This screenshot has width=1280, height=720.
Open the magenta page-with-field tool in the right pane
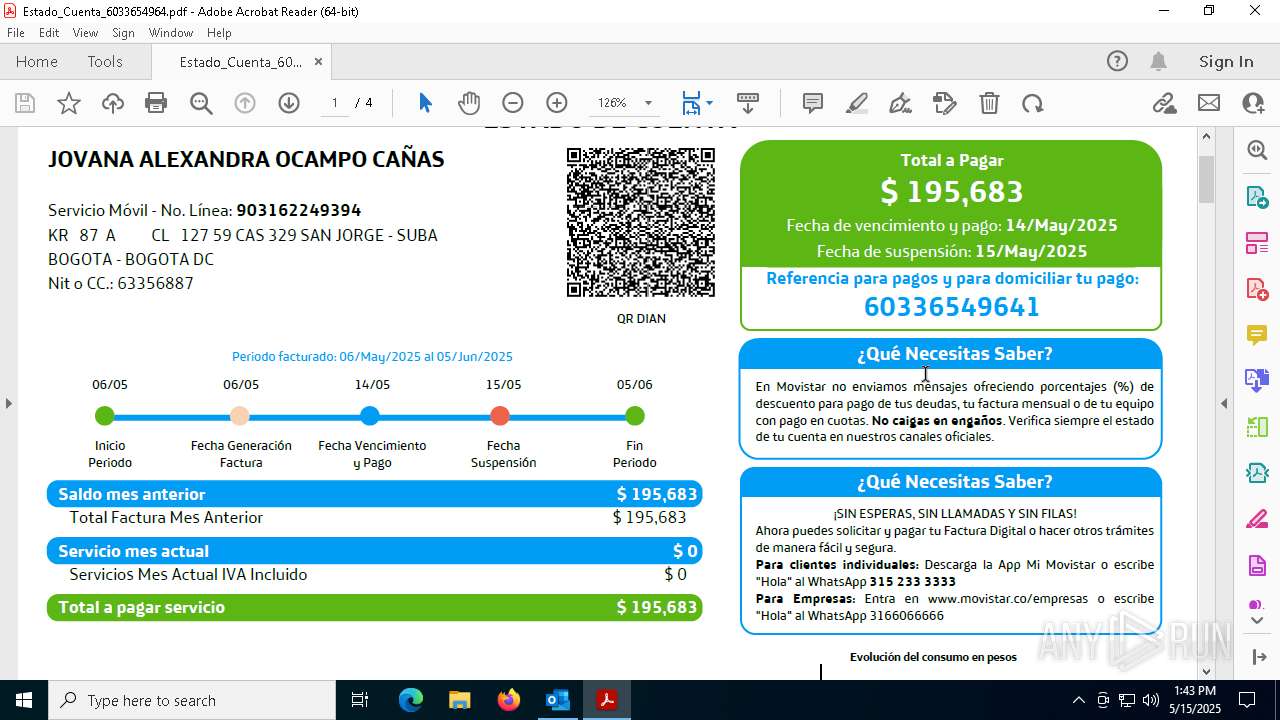[1257, 566]
